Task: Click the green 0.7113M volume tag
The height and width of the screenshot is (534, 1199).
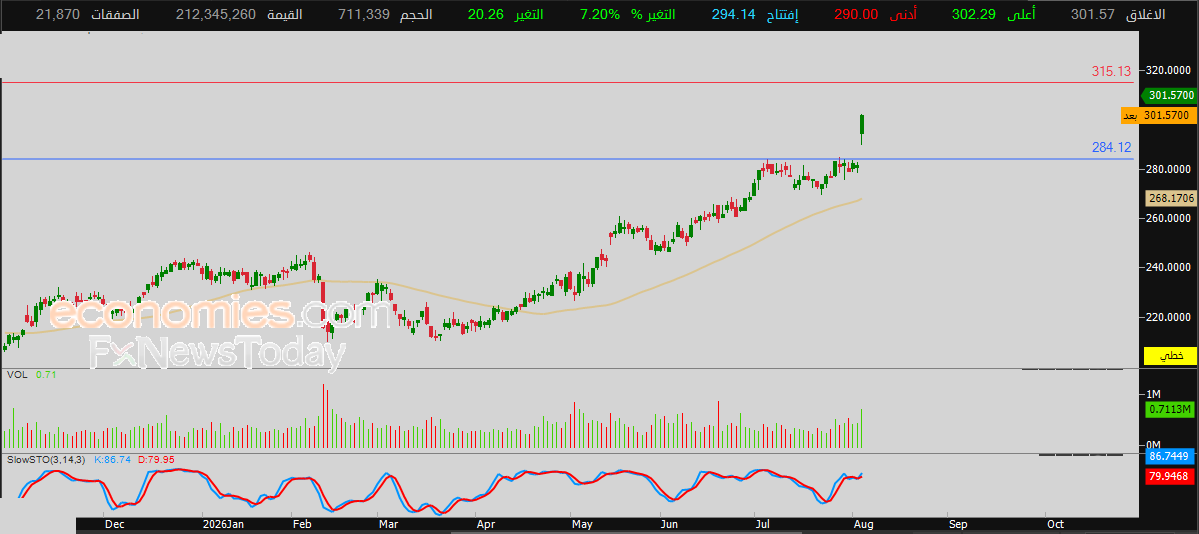Action: (x=1170, y=410)
